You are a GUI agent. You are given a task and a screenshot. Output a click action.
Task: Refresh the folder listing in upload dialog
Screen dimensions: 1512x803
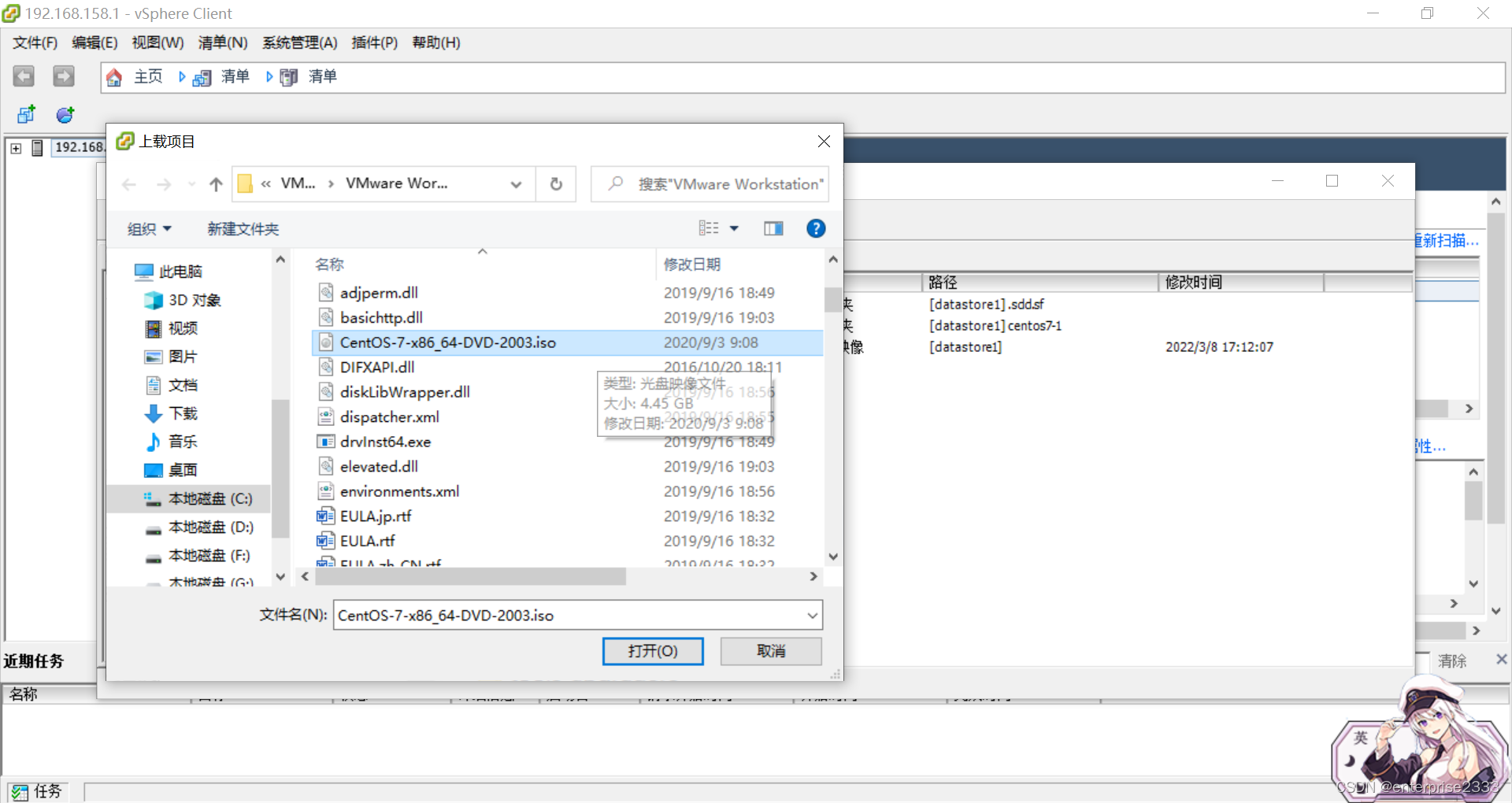(x=556, y=184)
